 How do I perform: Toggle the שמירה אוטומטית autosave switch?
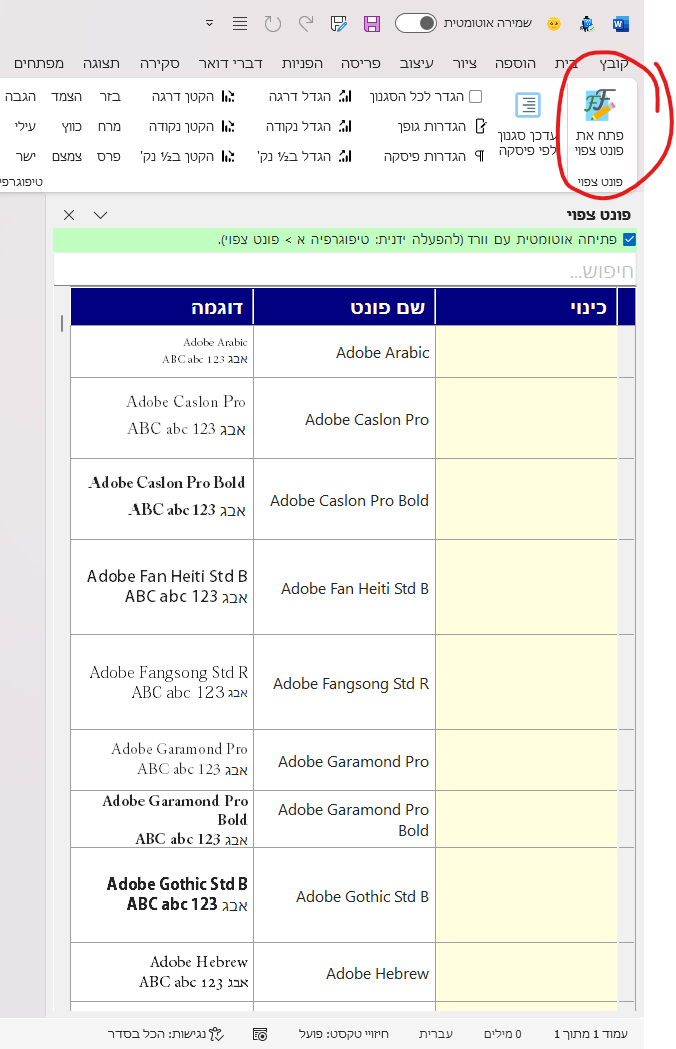(x=416, y=23)
